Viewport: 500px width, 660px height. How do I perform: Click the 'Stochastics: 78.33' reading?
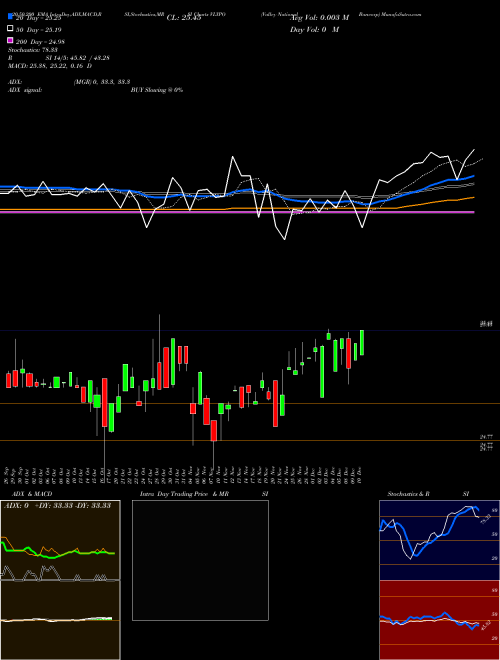pos(33,50)
